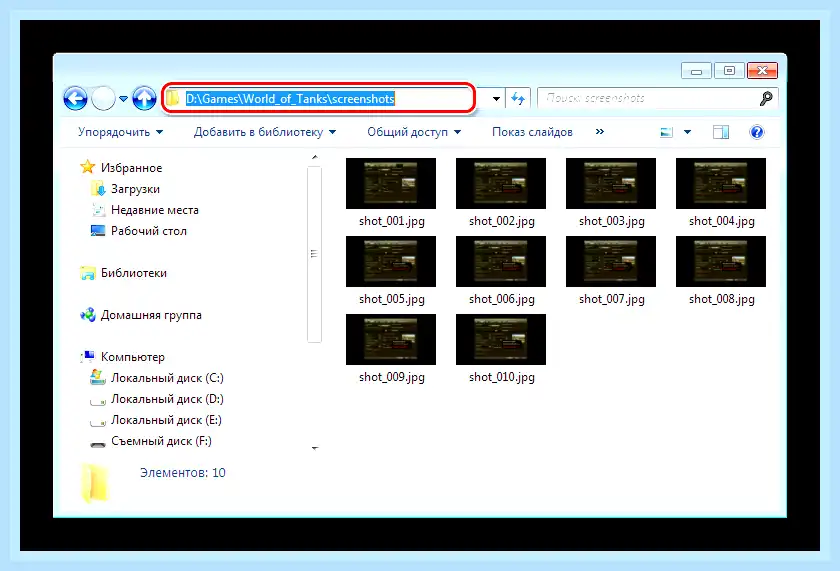Screen dimensions: 840x571
Task: Click the Библиотеки library icon
Action: pyautogui.click(x=87, y=273)
